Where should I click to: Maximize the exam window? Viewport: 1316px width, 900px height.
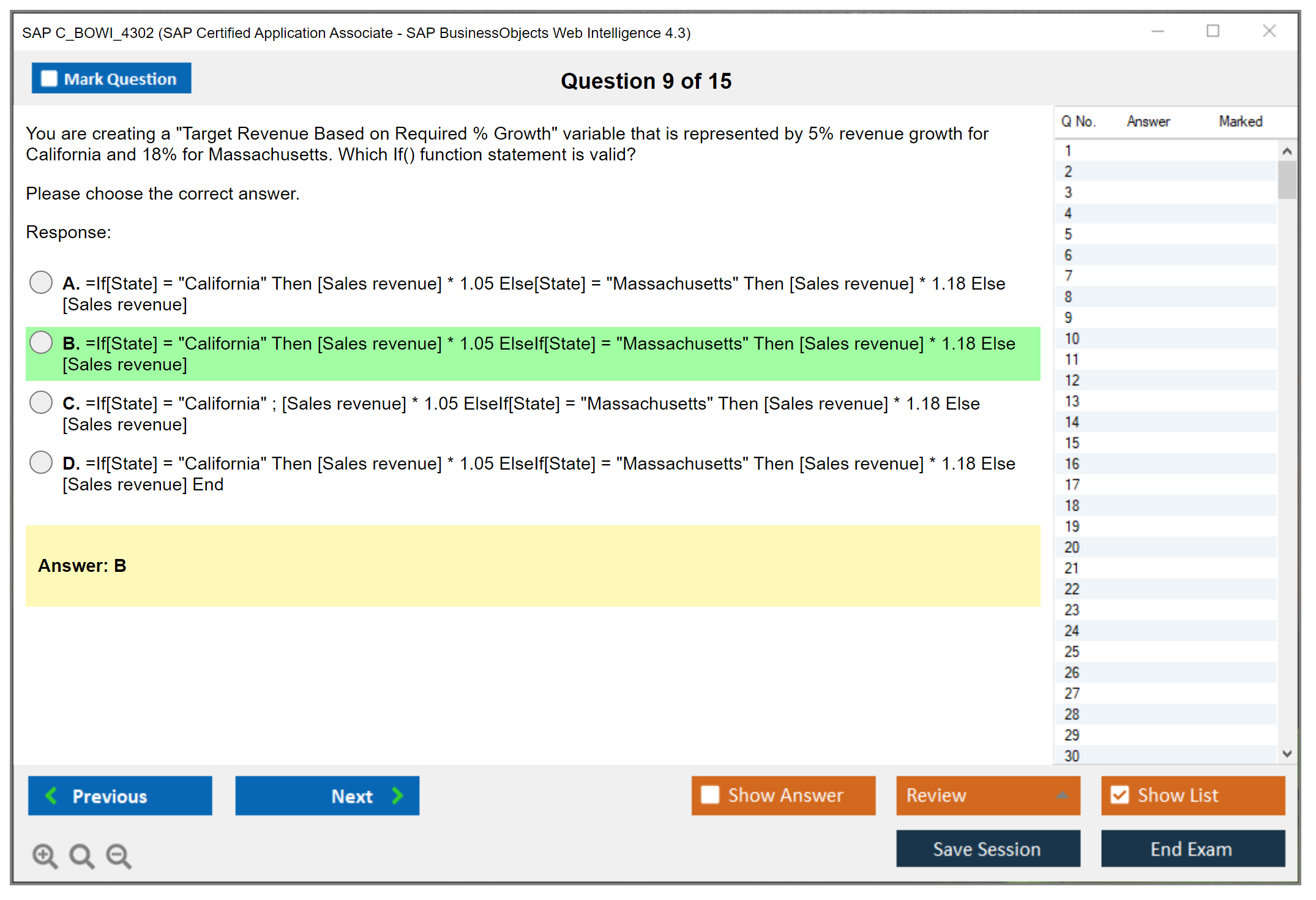[1213, 31]
